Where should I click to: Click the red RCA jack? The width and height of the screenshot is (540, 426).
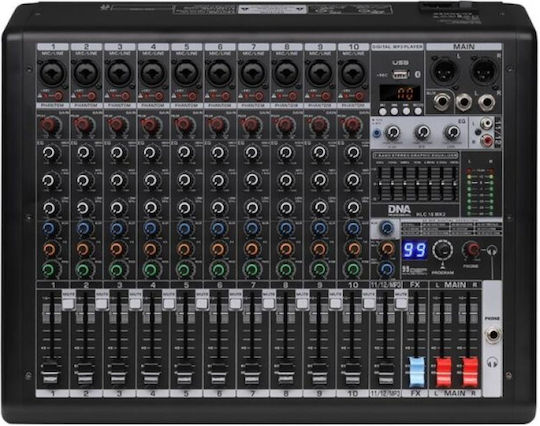pyautogui.click(x=487, y=140)
